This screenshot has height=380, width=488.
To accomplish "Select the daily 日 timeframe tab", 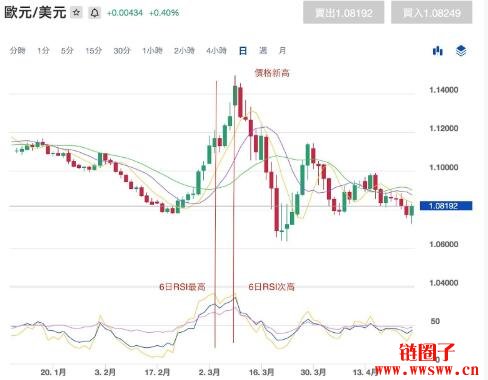I will point(243,51).
